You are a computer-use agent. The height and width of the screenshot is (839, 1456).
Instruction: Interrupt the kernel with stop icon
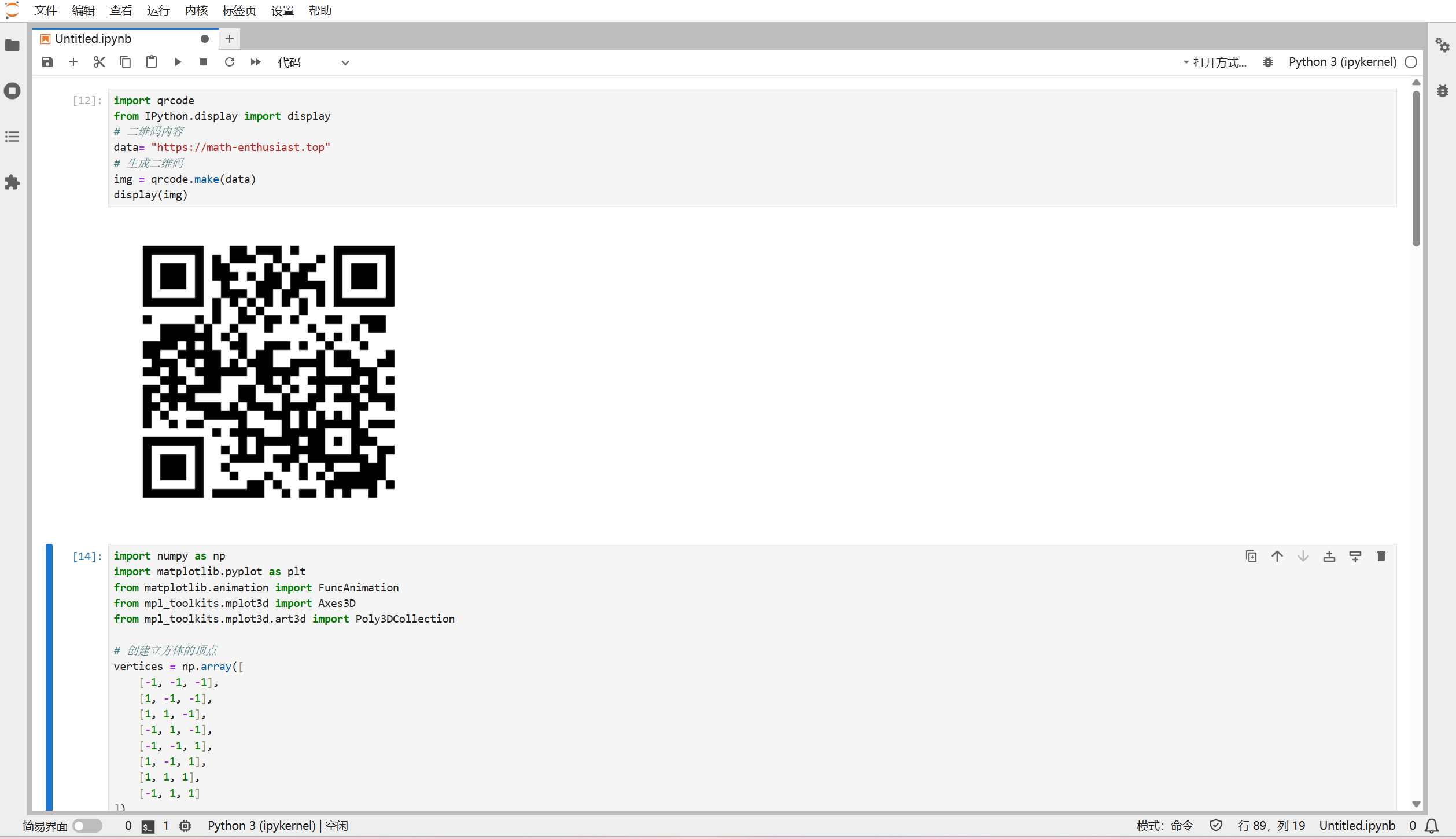204,62
